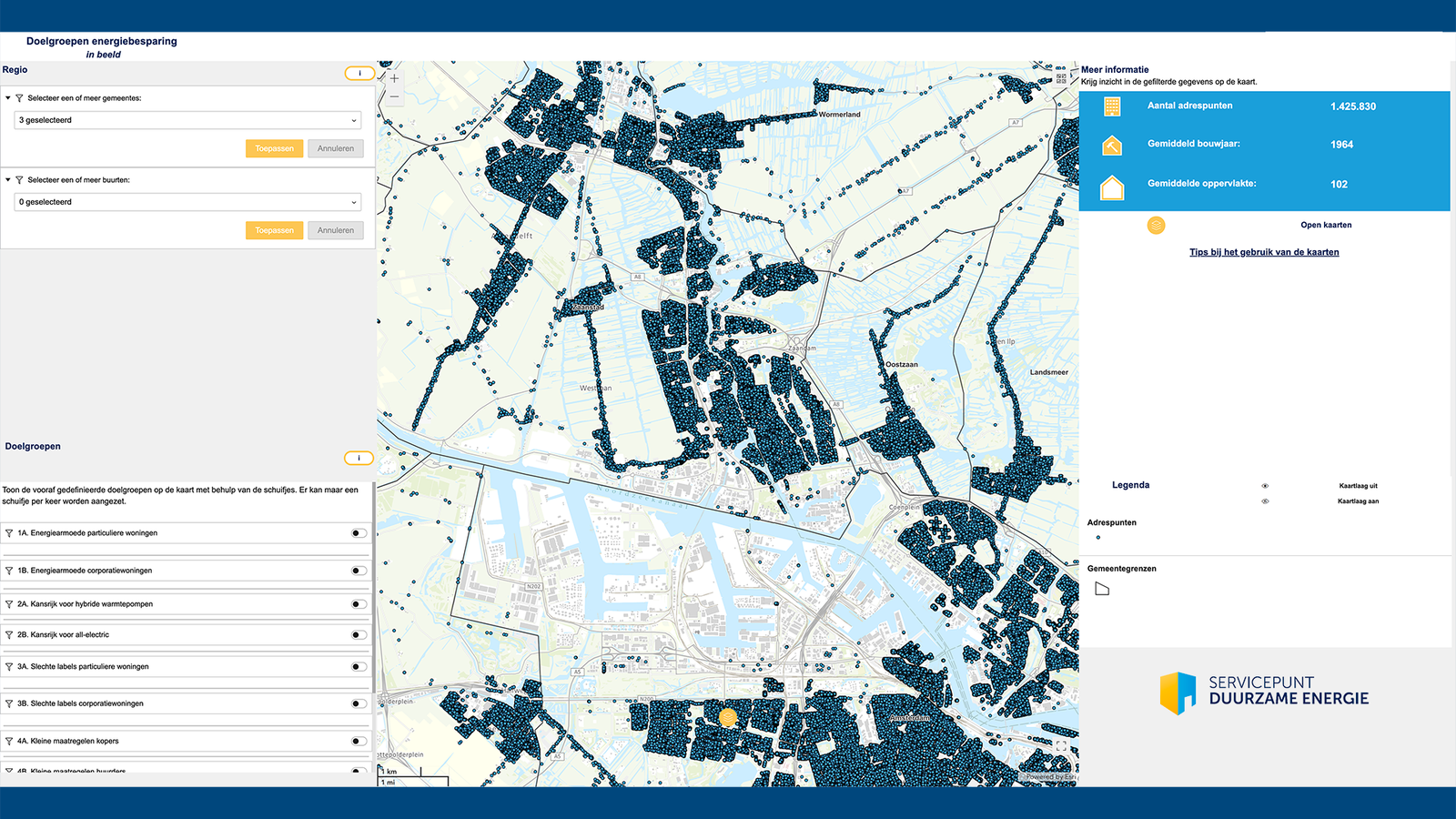Click the fullscreen icon on the map
Image resolution: width=1456 pixels, height=819 pixels.
click(x=1061, y=746)
